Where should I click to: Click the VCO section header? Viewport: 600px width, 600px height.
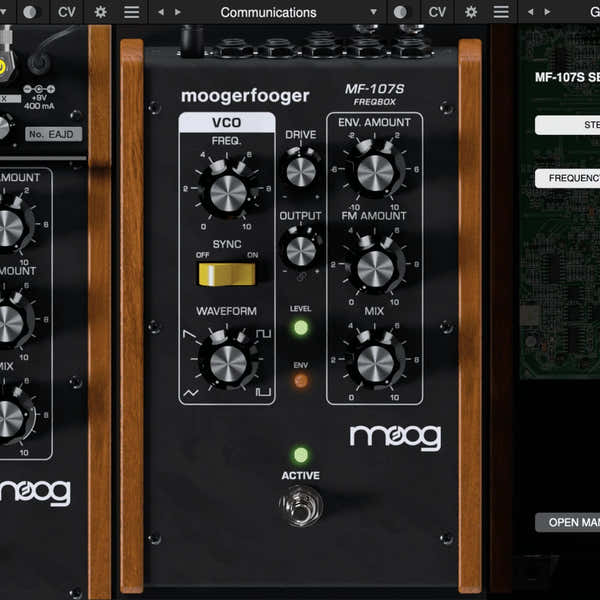coord(227,122)
